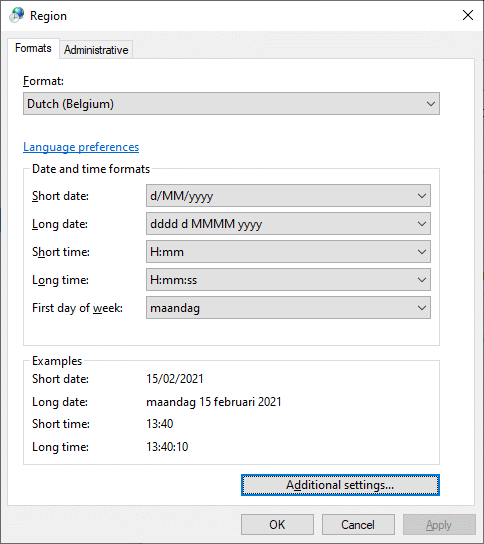
Task: Expand the Short time format dropdown
Action: point(288,252)
